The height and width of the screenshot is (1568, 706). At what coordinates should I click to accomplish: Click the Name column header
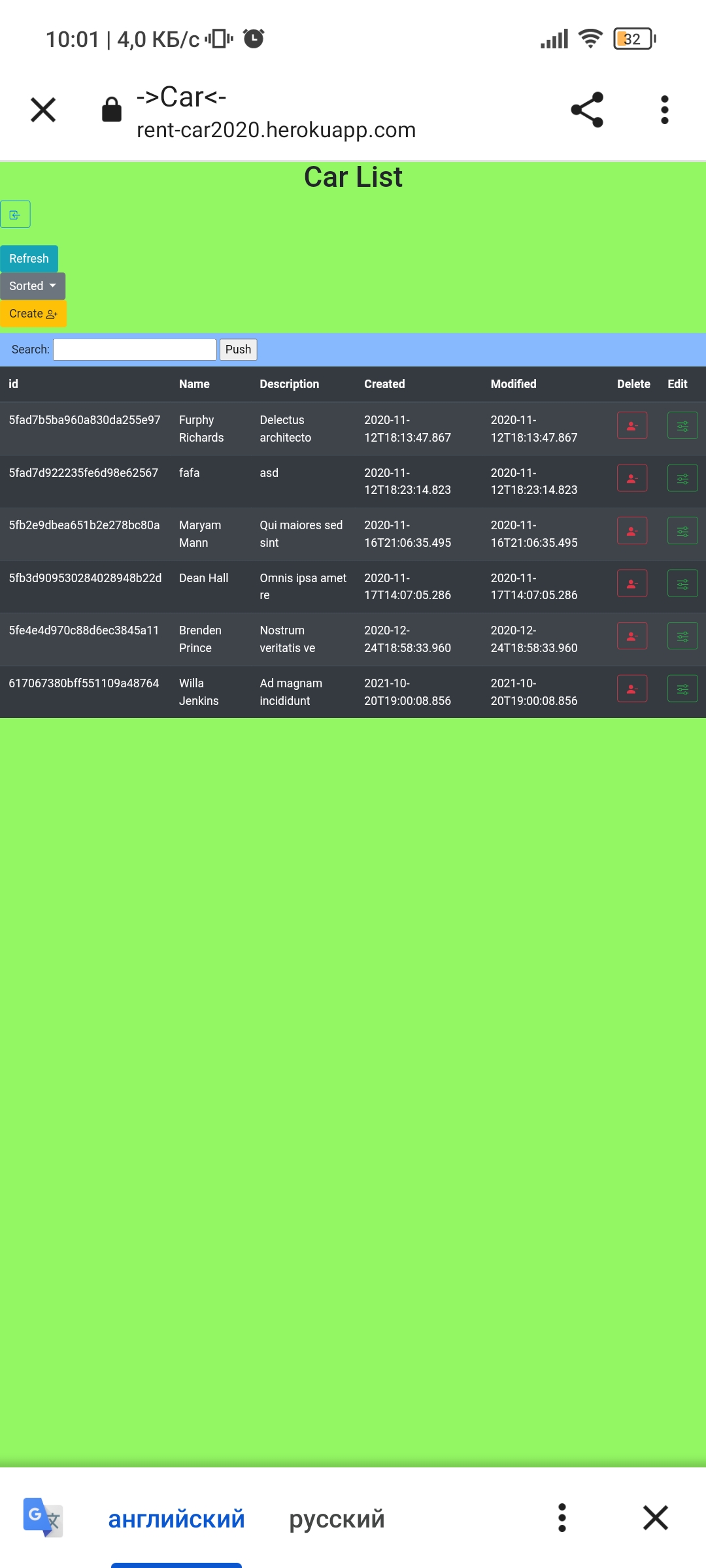pos(194,384)
